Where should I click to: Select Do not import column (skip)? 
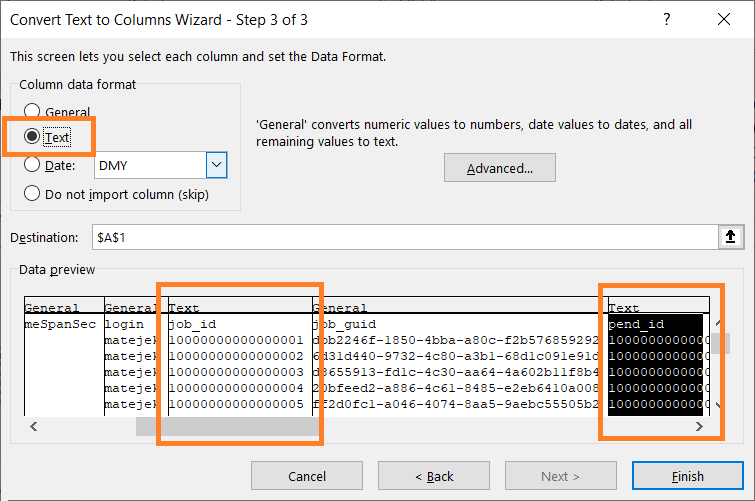(33, 193)
